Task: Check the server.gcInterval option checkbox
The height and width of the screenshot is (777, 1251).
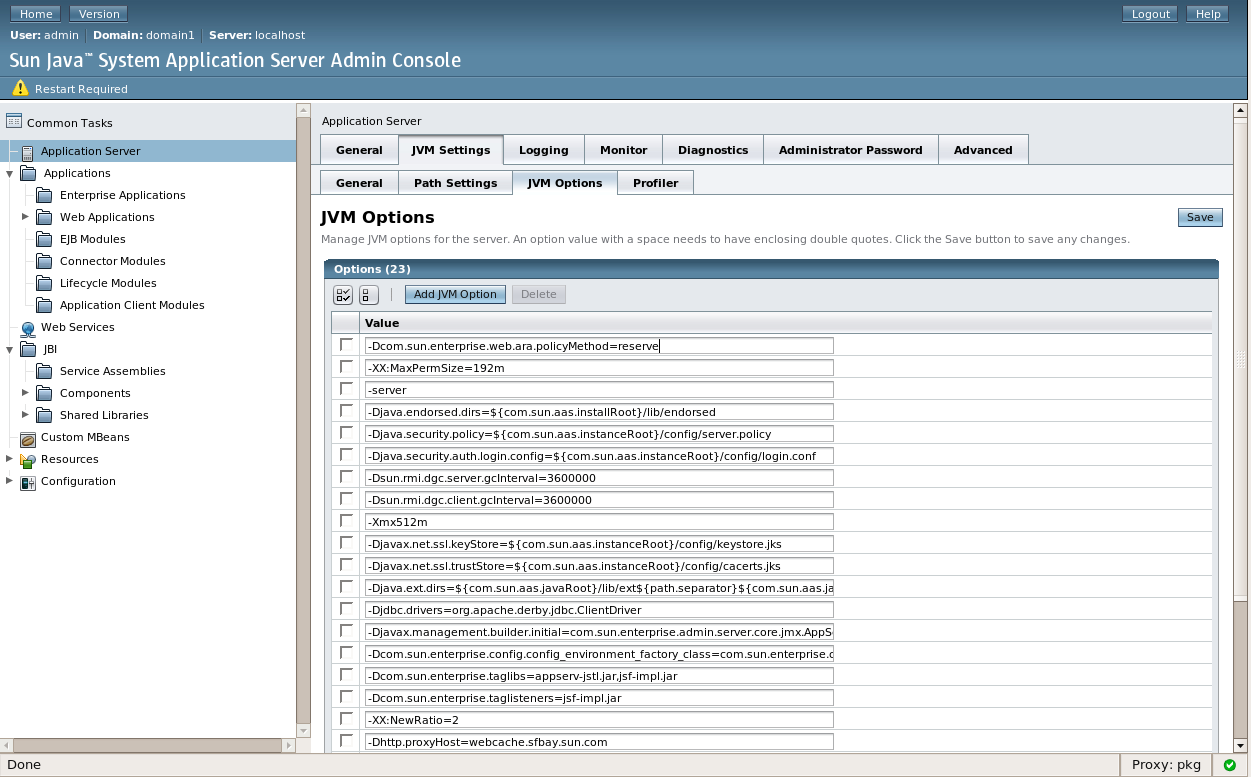Action: tap(346, 476)
